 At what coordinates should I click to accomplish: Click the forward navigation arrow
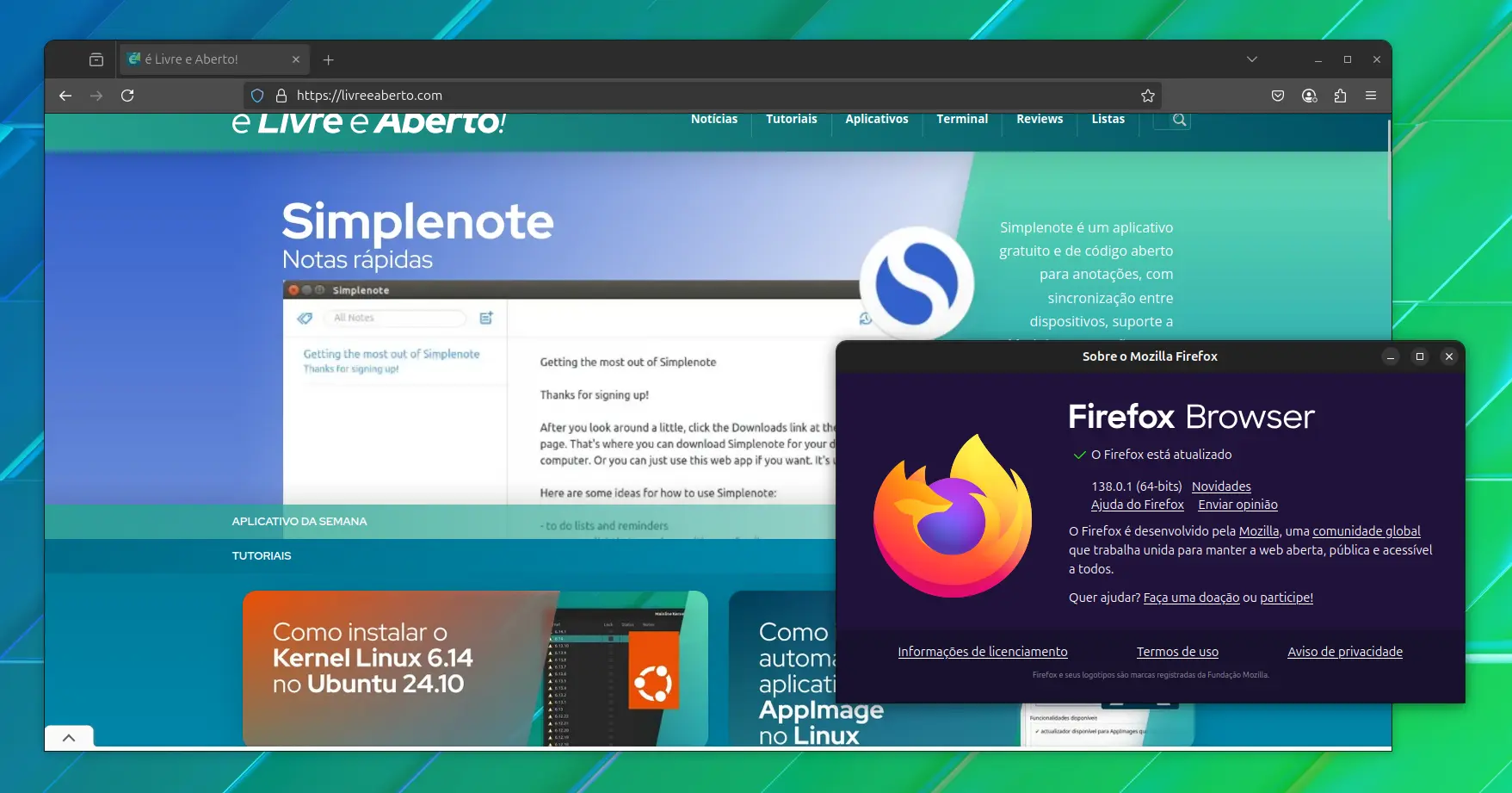coord(96,96)
